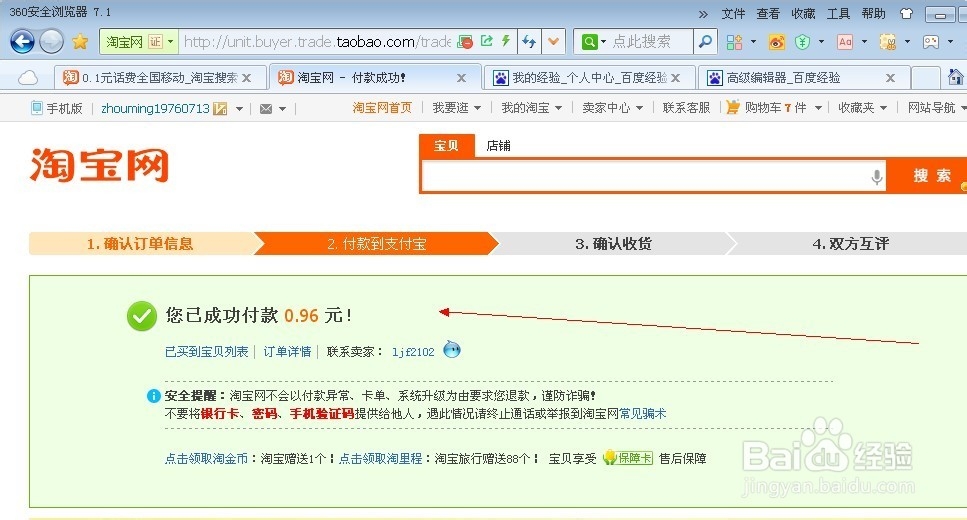Switch to the 我的经验_个人中心 tab
Image resolution: width=967 pixels, height=520 pixels.
pyautogui.click(x=589, y=78)
